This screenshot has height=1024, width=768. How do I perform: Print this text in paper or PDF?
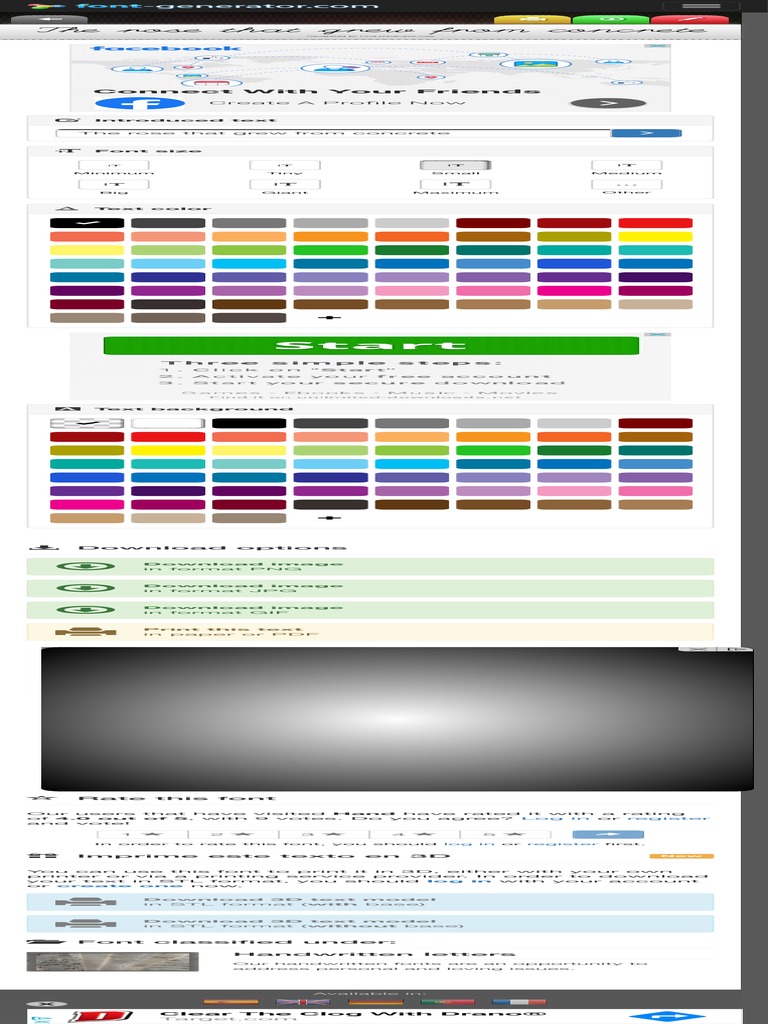coord(370,632)
